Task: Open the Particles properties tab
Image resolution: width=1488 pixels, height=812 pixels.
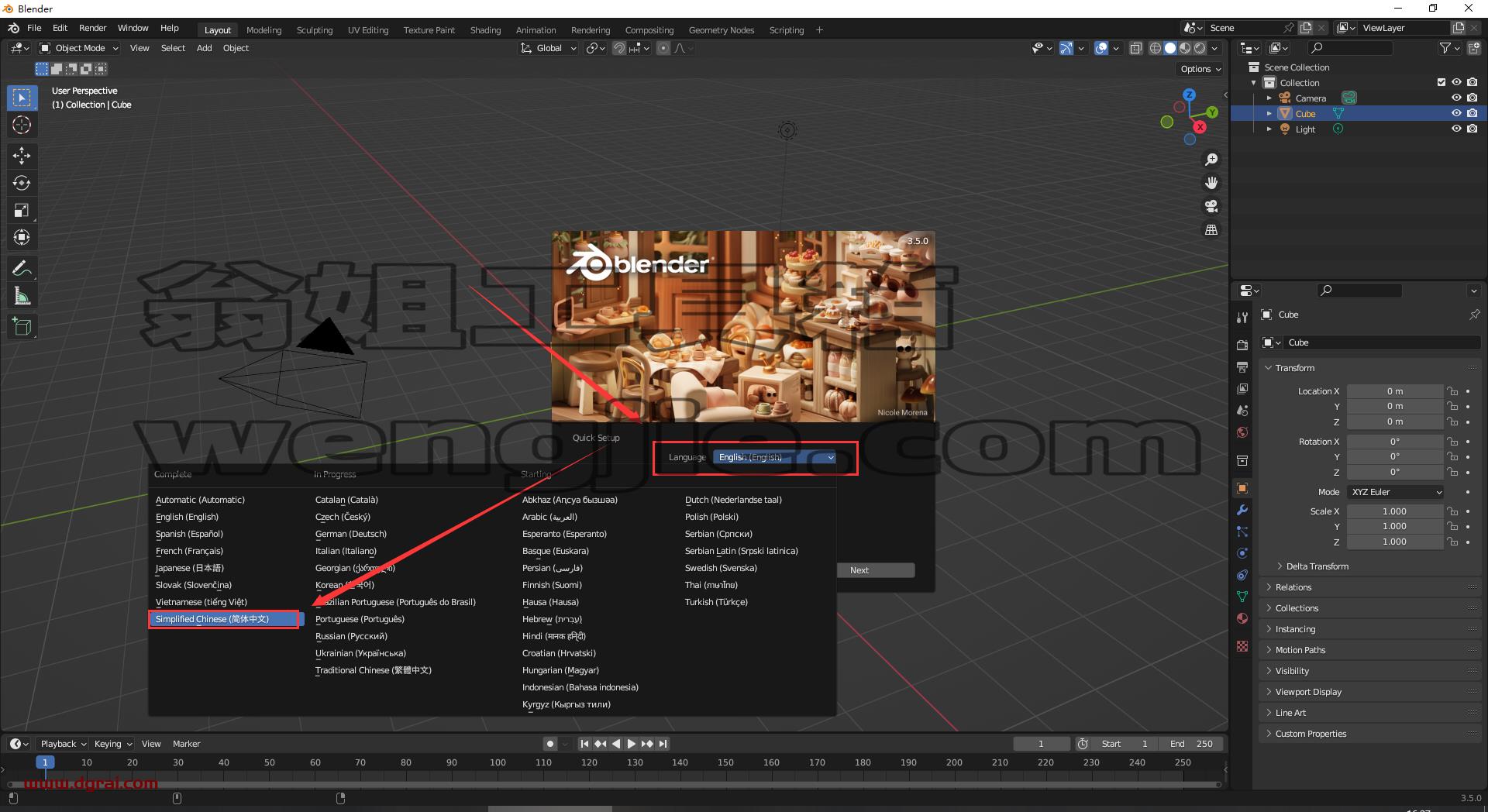Action: [1242, 532]
